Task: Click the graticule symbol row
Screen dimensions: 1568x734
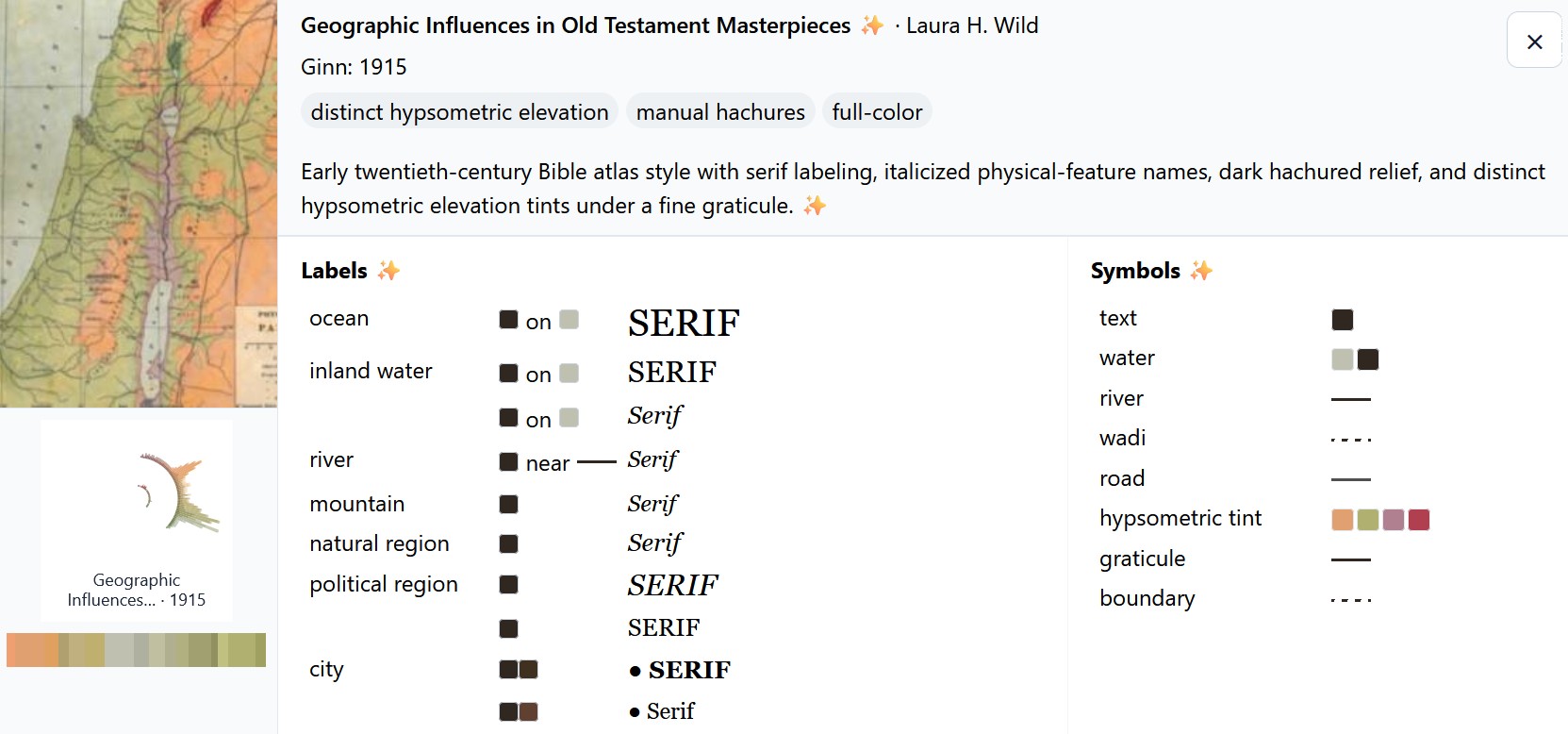Action: [1235, 559]
